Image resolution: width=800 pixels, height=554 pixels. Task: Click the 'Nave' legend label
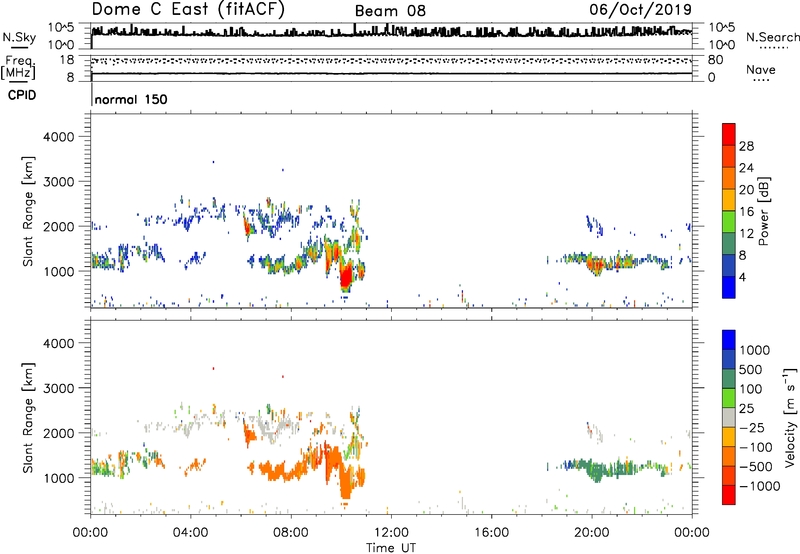point(761,70)
